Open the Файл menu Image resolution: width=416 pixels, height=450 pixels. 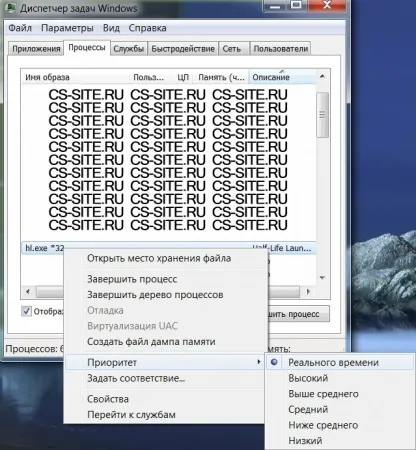point(20,28)
